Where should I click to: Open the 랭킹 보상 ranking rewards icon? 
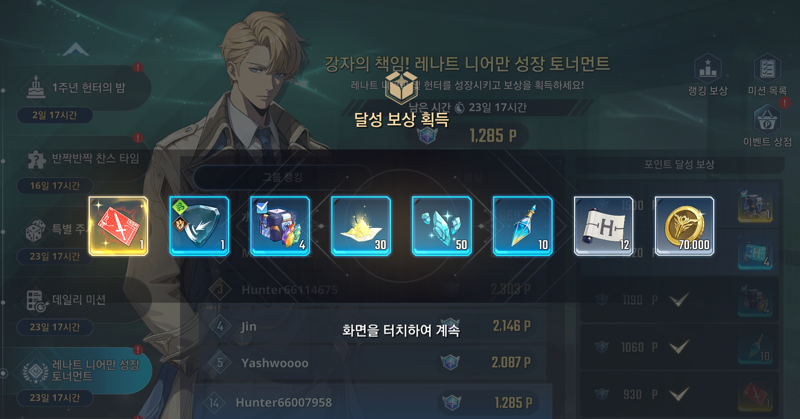tap(708, 75)
